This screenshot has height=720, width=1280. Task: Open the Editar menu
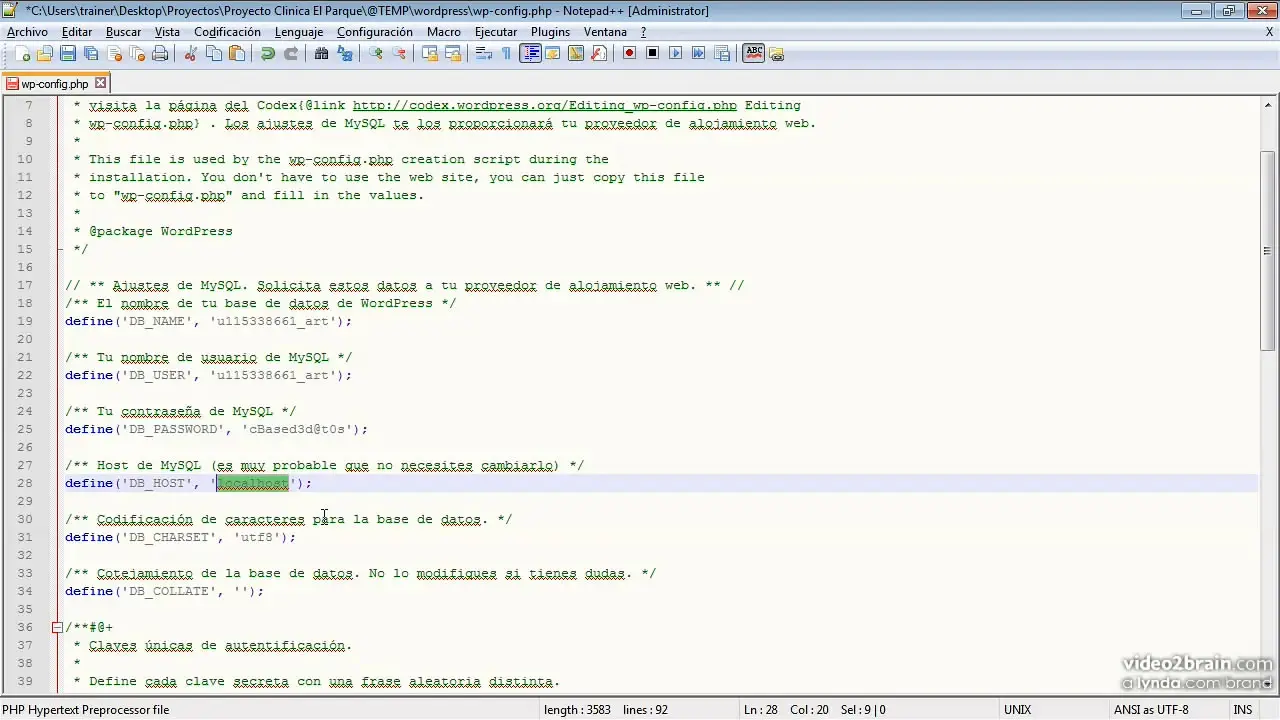[77, 32]
